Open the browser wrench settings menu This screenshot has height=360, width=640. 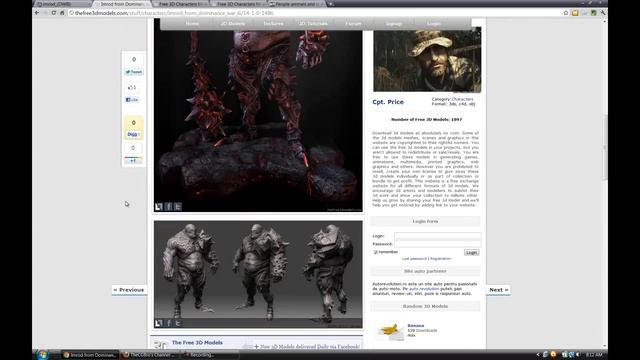[603, 13]
